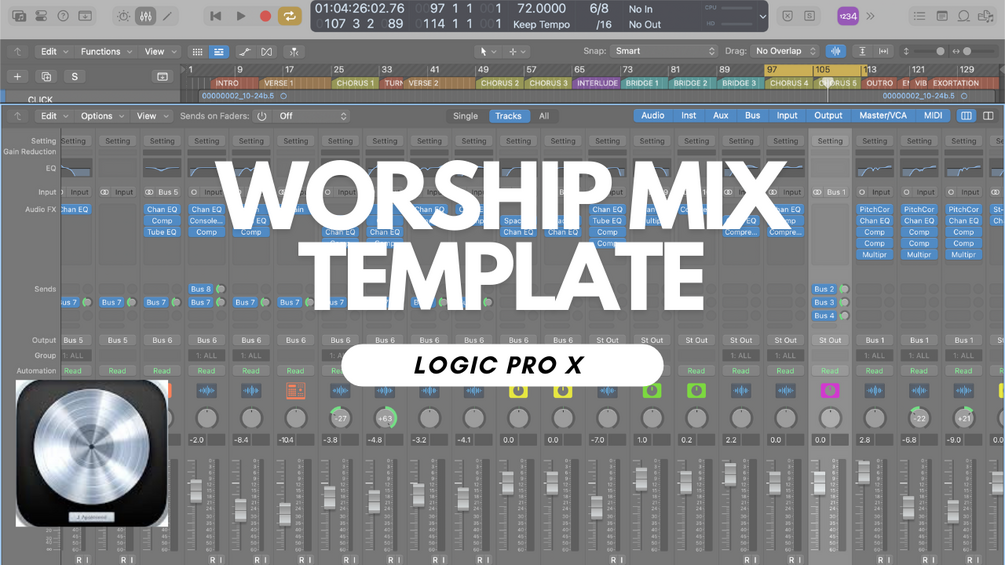Open the List Editors icon
The height and width of the screenshot is (565, 1005).
pyautogui.click(x=919, y=16)
